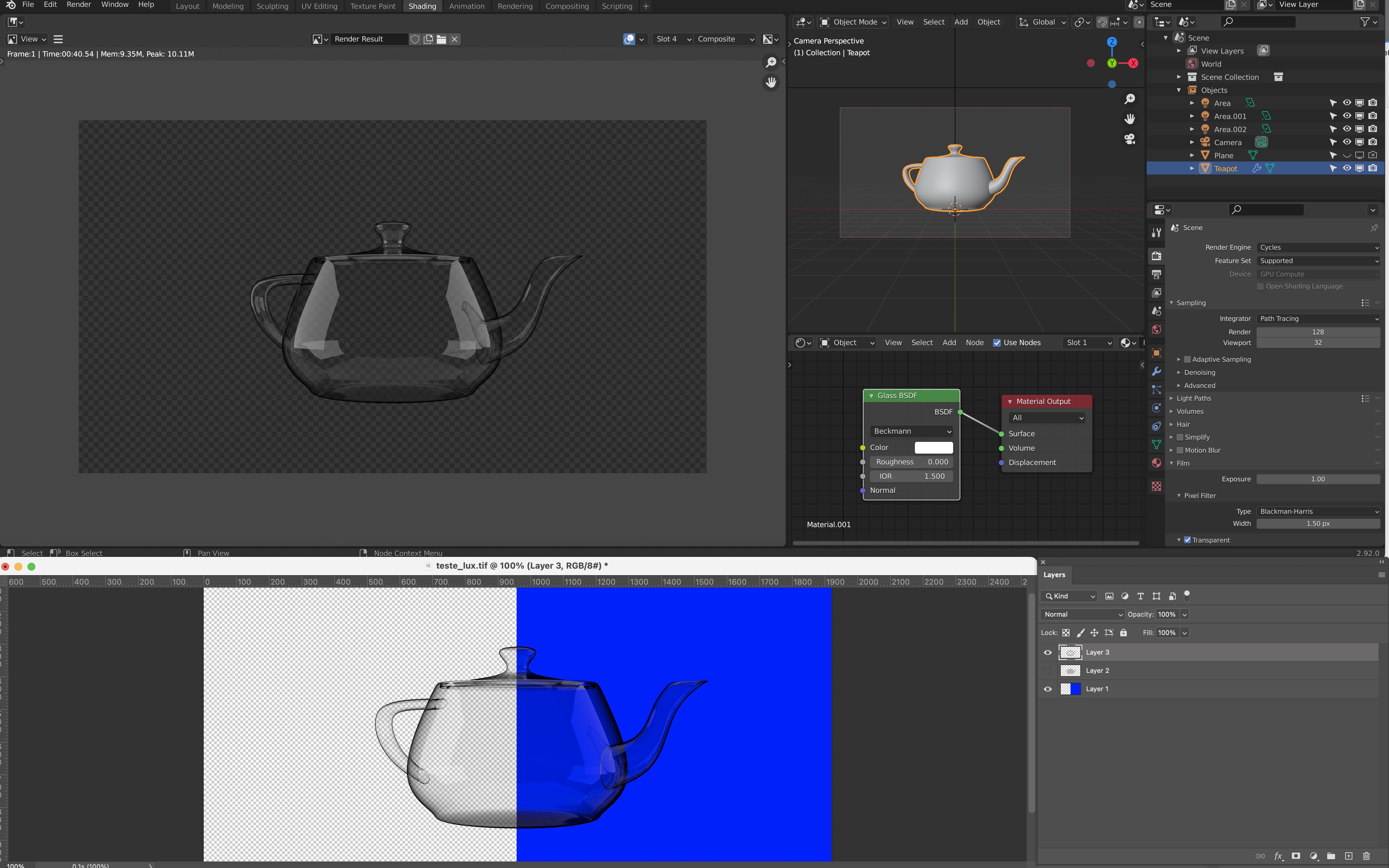This screenshot has height=868, width=1389.
Task: Open the Modifier properties wrench tab
Action: [x=1157, y=372]
